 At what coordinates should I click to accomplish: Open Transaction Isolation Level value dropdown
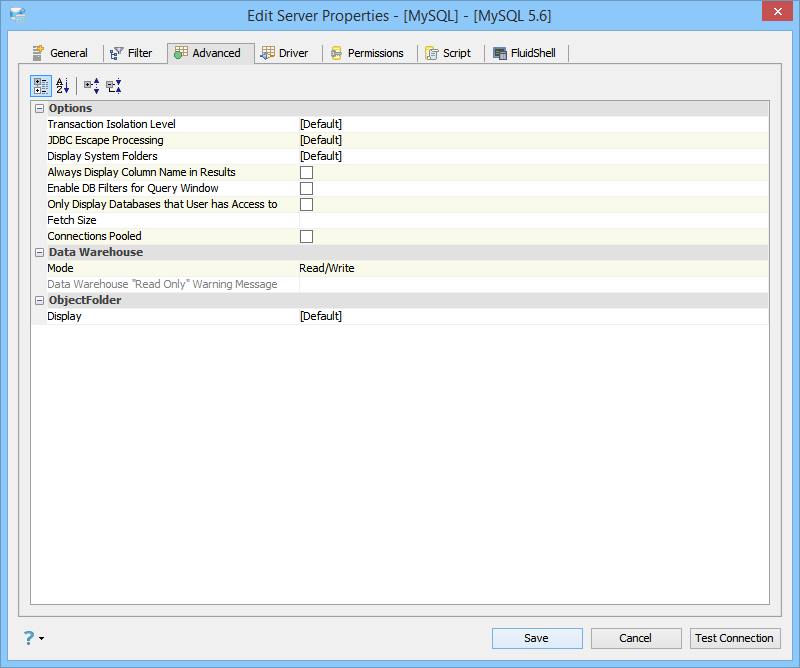point(533,124)
